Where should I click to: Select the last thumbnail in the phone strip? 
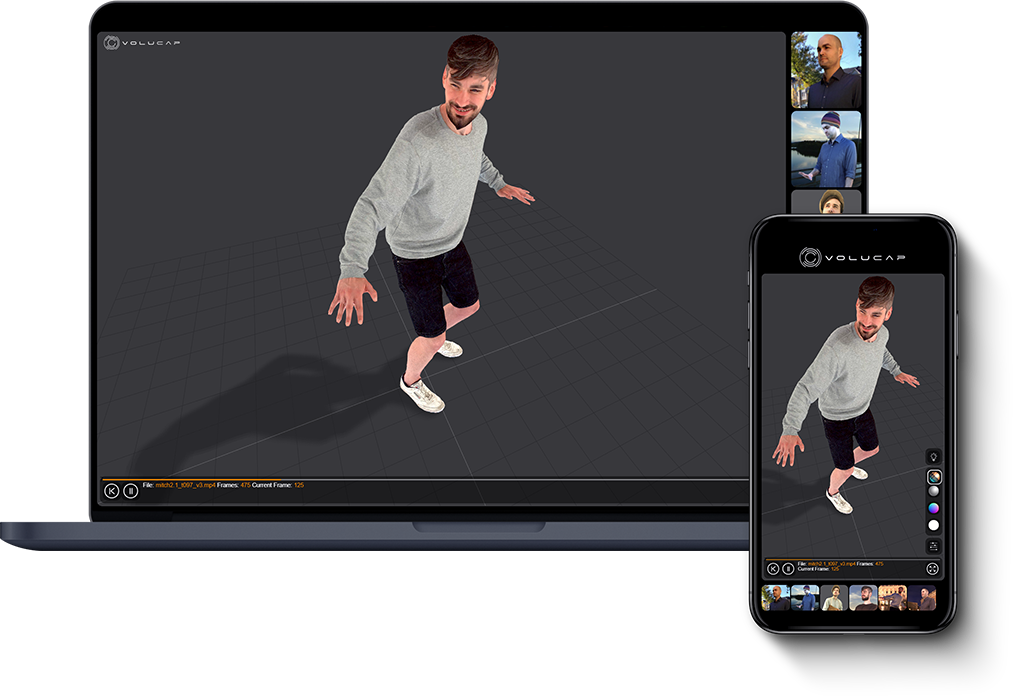pos(922,598)
